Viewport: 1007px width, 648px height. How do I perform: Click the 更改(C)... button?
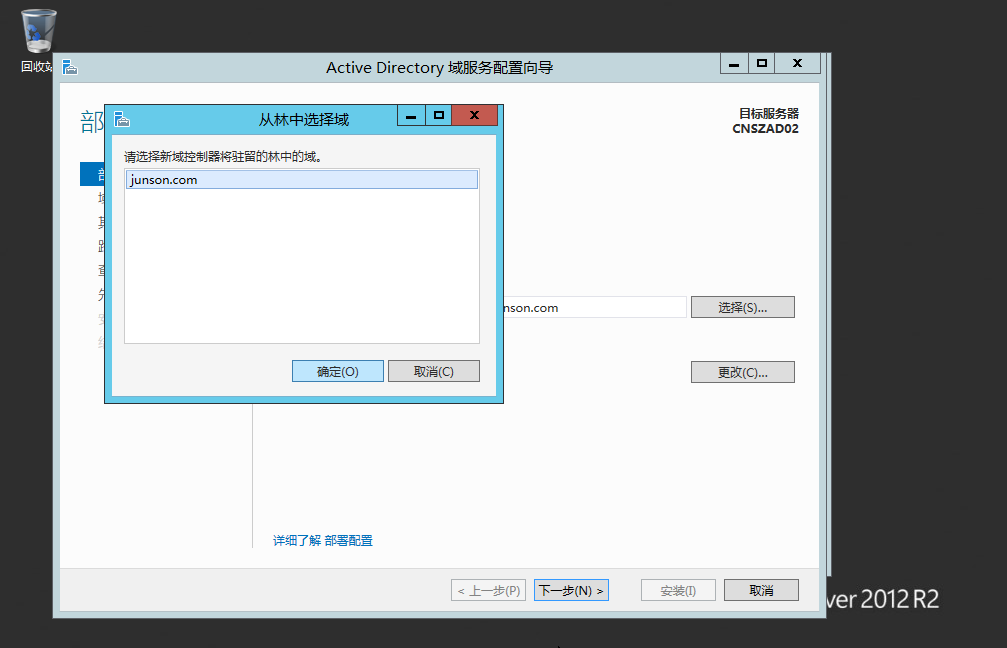pos(742,372)
